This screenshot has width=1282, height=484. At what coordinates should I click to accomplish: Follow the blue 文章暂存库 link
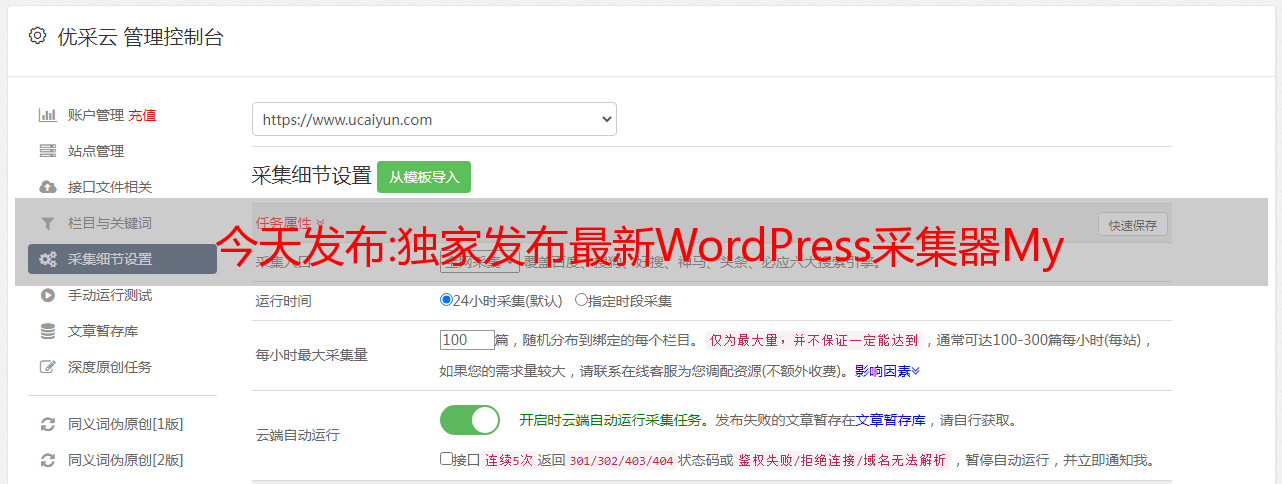click(891, 420)
